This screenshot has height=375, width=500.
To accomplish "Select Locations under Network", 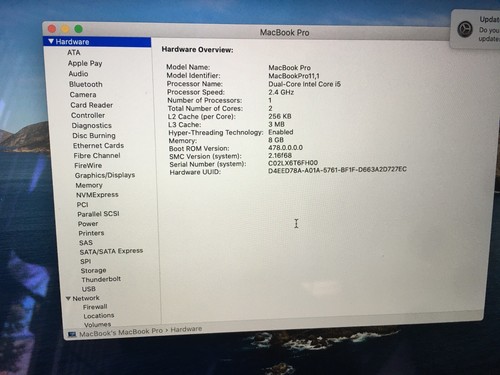I will pos(99,316).
